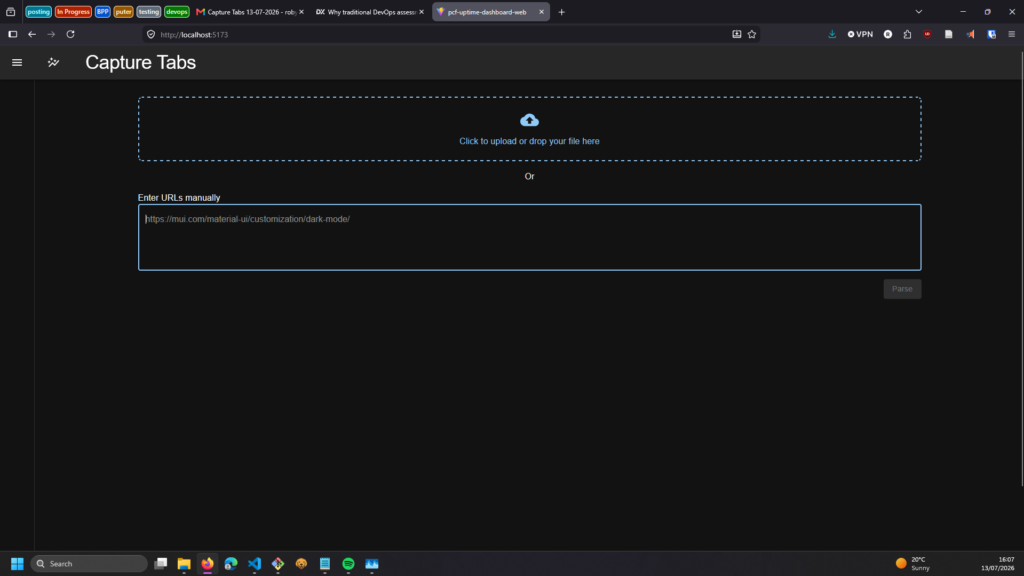Go back to the previous page

[32, 35]
